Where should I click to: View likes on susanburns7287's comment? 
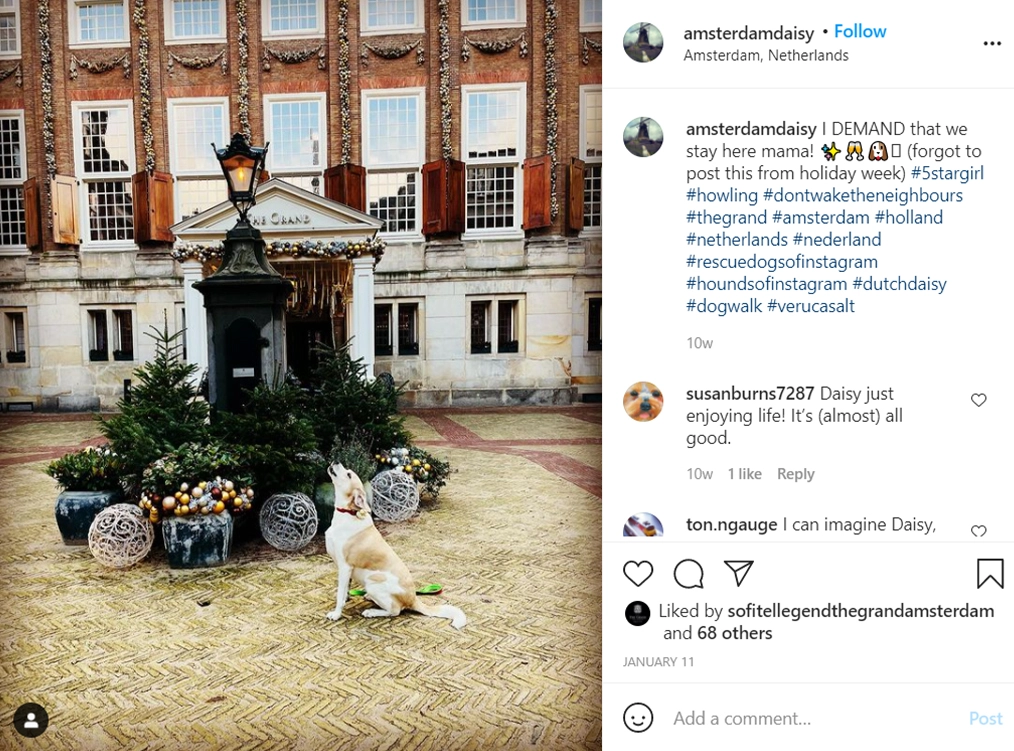tap(744, 474)
